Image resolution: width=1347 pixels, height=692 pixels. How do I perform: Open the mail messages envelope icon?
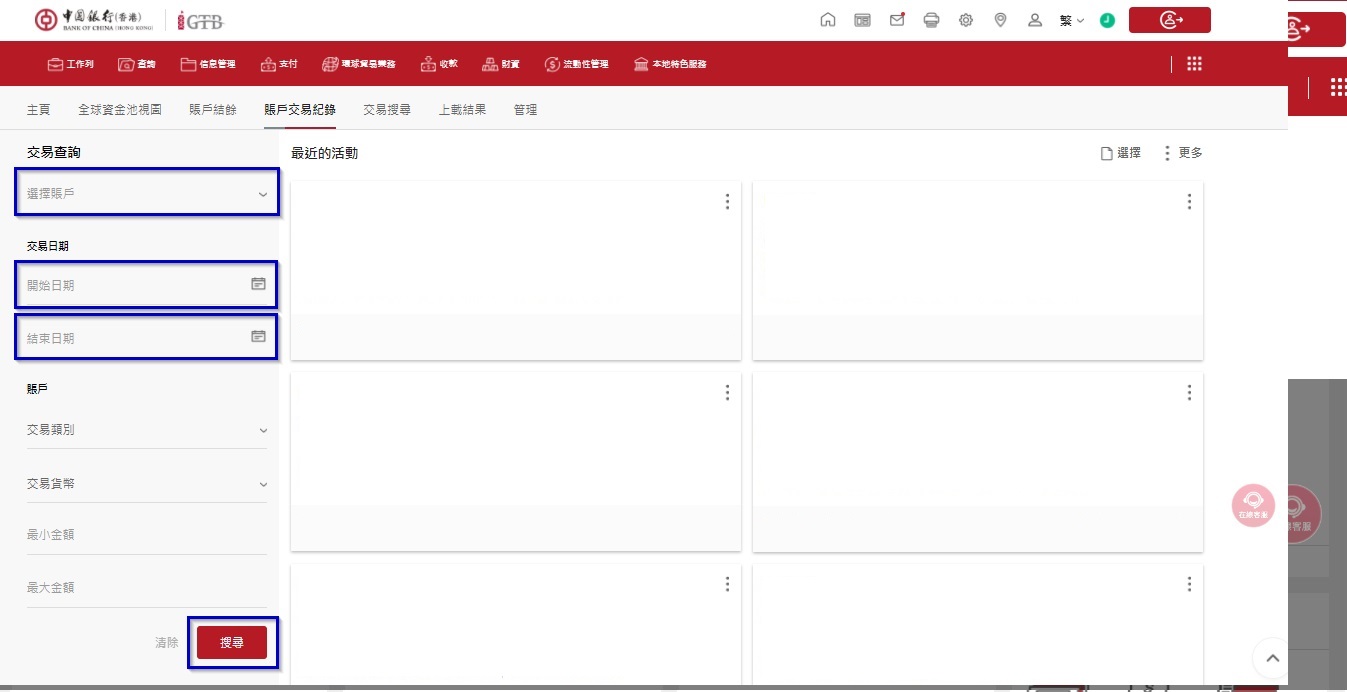897,20
